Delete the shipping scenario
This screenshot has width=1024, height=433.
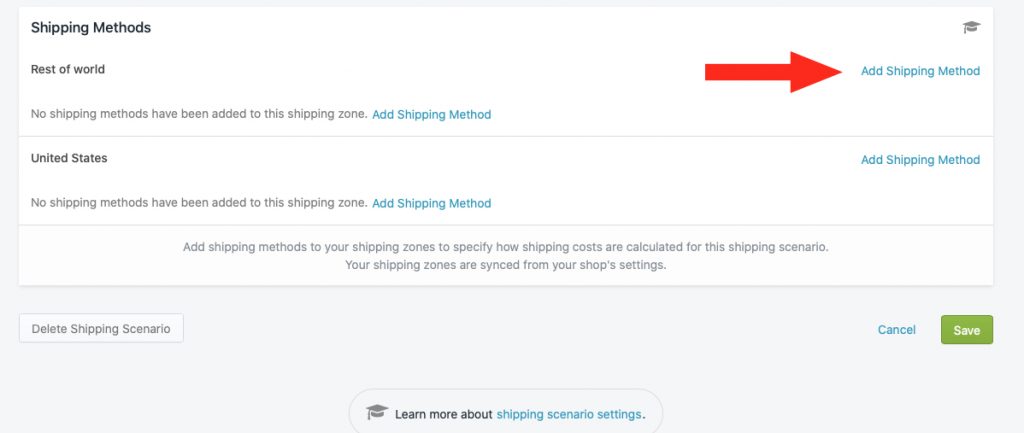(x=101, y=329)
